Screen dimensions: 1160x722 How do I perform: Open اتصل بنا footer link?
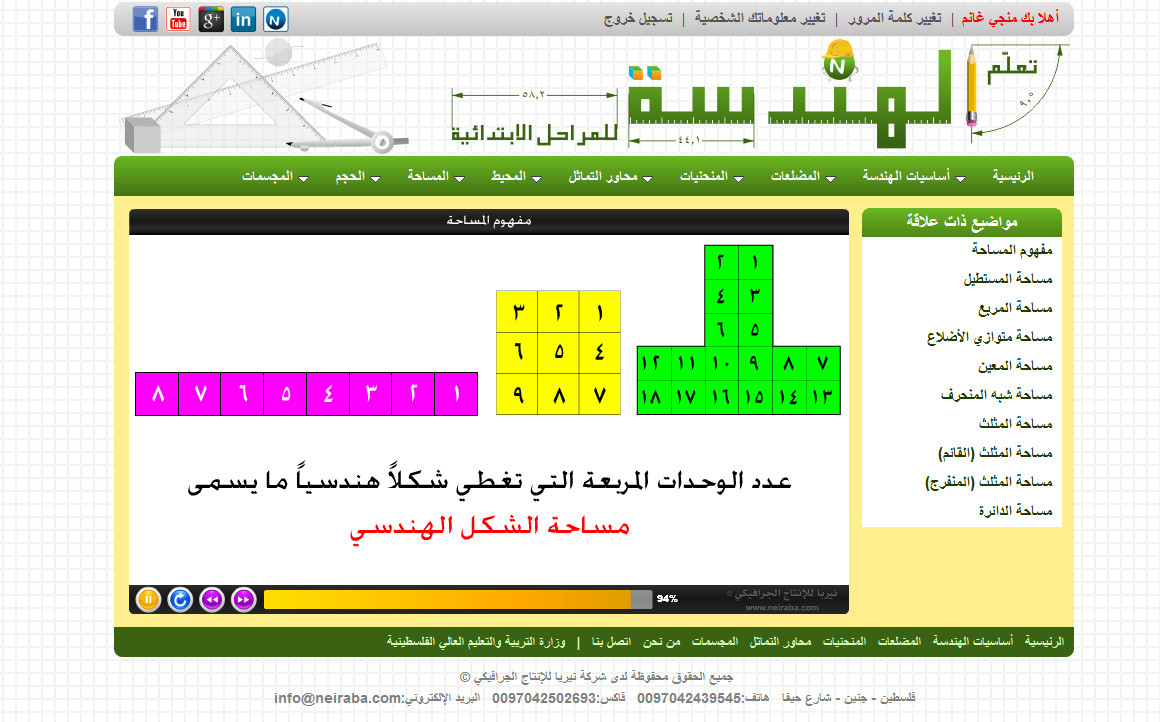click(x=611, y=641)
